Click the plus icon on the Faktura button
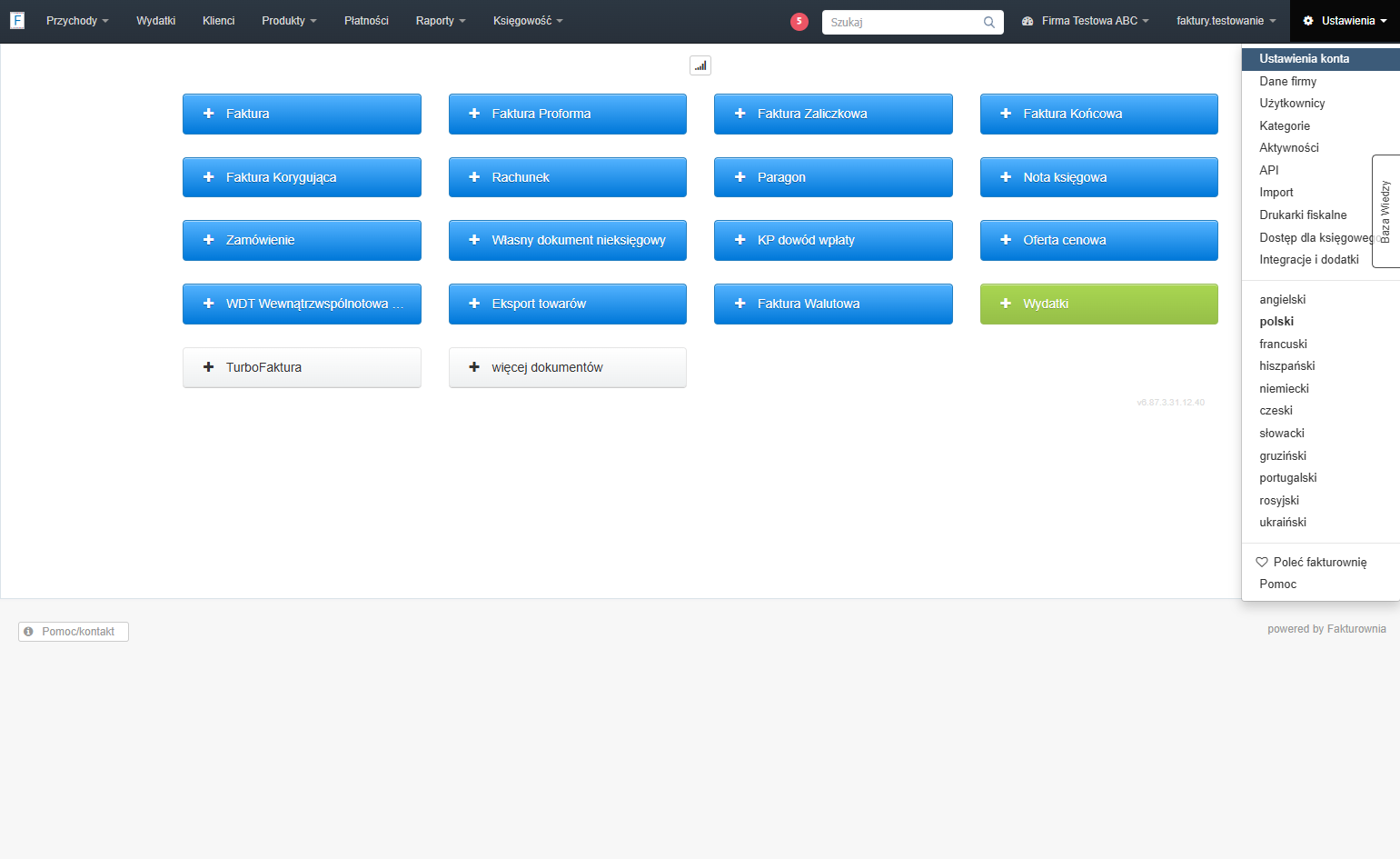The width and height of the screenshot is (1400, 859). click(x=208, y=114)
